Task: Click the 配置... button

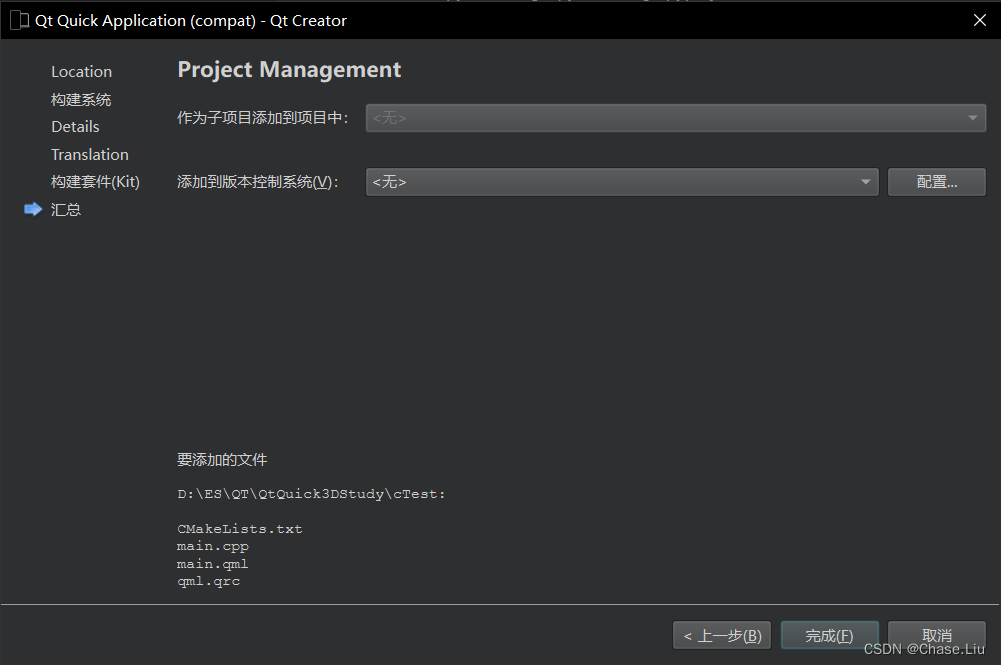Action: tap(936, 181)
